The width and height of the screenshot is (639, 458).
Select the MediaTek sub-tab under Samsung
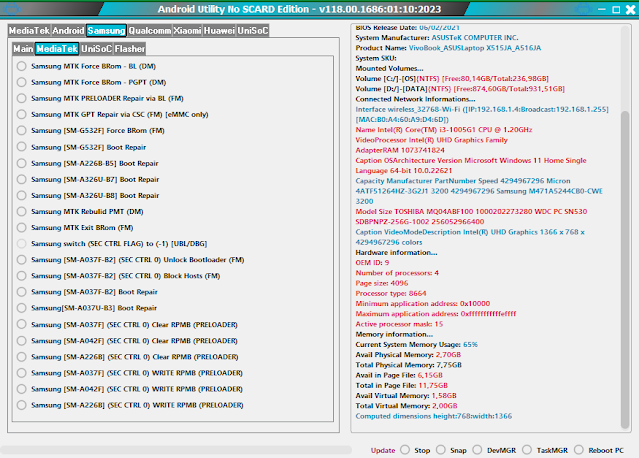click(x=57, y=49)
